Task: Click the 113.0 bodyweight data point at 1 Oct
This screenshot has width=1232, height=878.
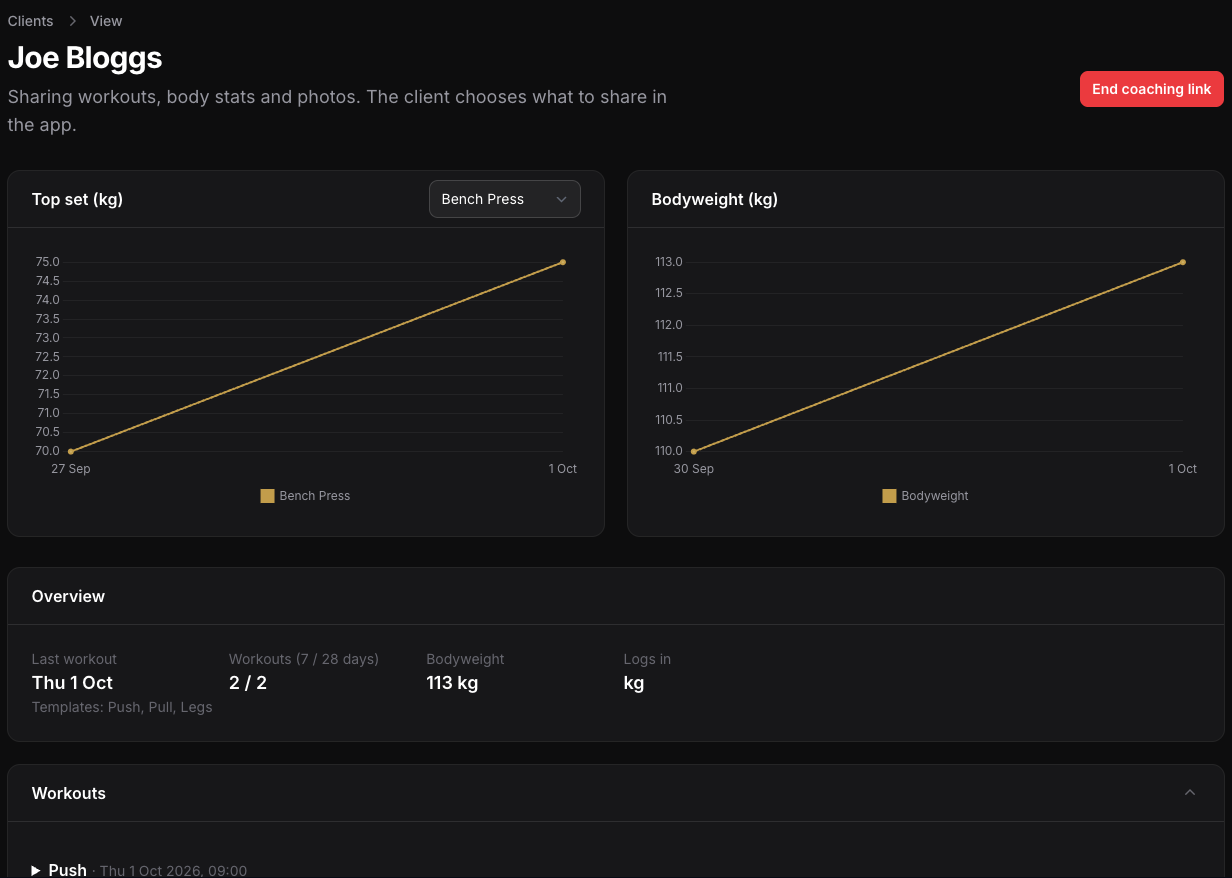Action: (x=1183, y=262)
